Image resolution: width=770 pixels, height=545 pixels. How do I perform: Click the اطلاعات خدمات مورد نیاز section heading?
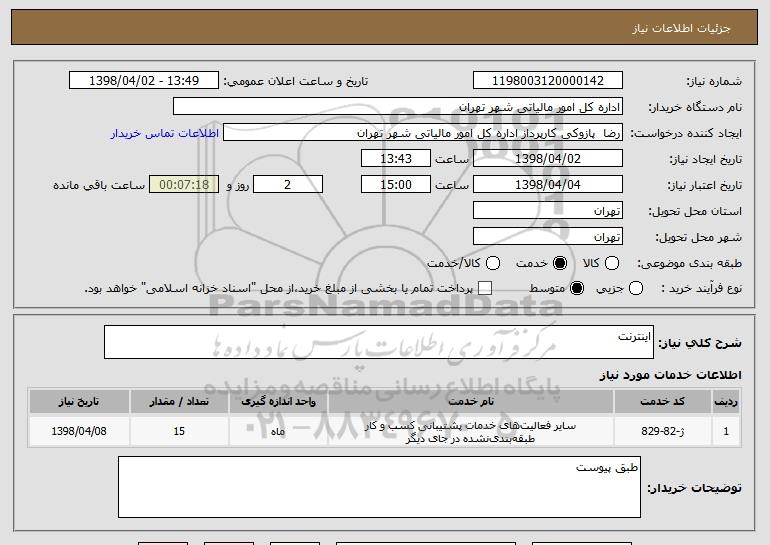(x=670, y=375)
